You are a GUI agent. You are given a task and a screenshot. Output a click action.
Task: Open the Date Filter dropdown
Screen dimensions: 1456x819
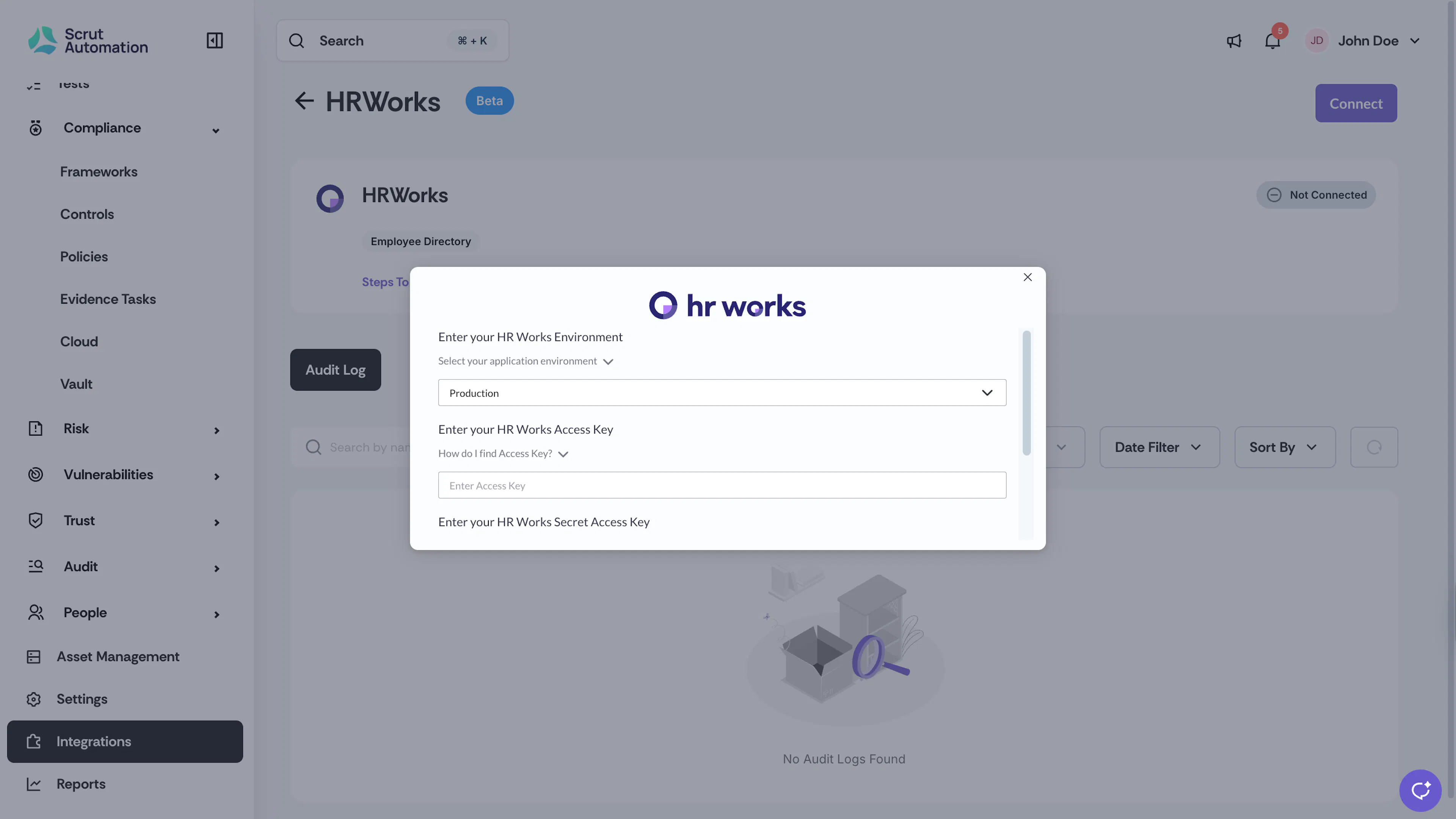tap(1159, 447)
